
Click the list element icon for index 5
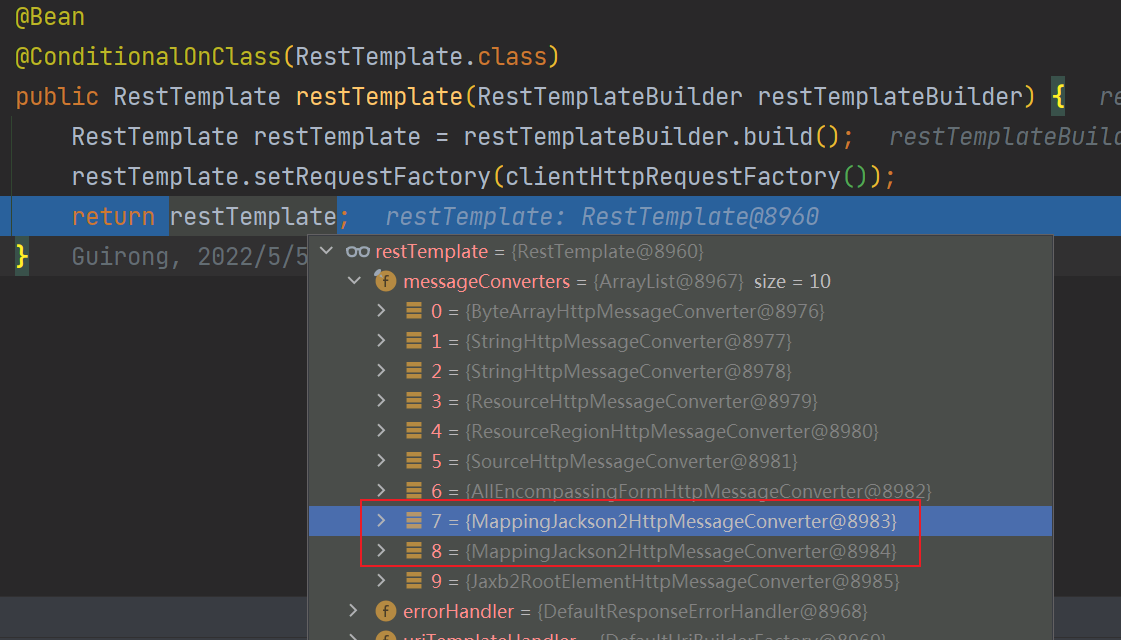(414, 461)
